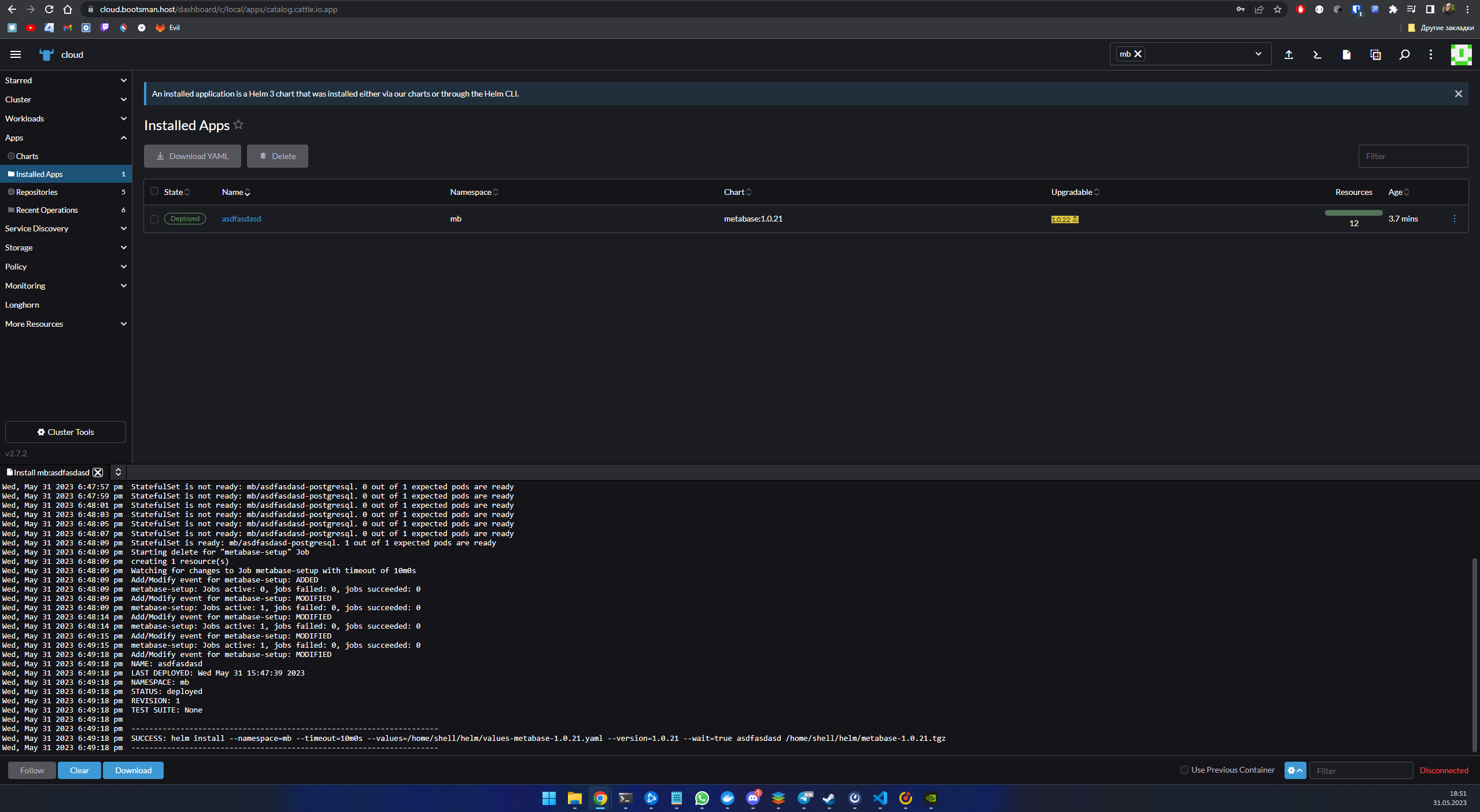Go to Recent Operations sidebar item
1480x812 pixels.
47,210
